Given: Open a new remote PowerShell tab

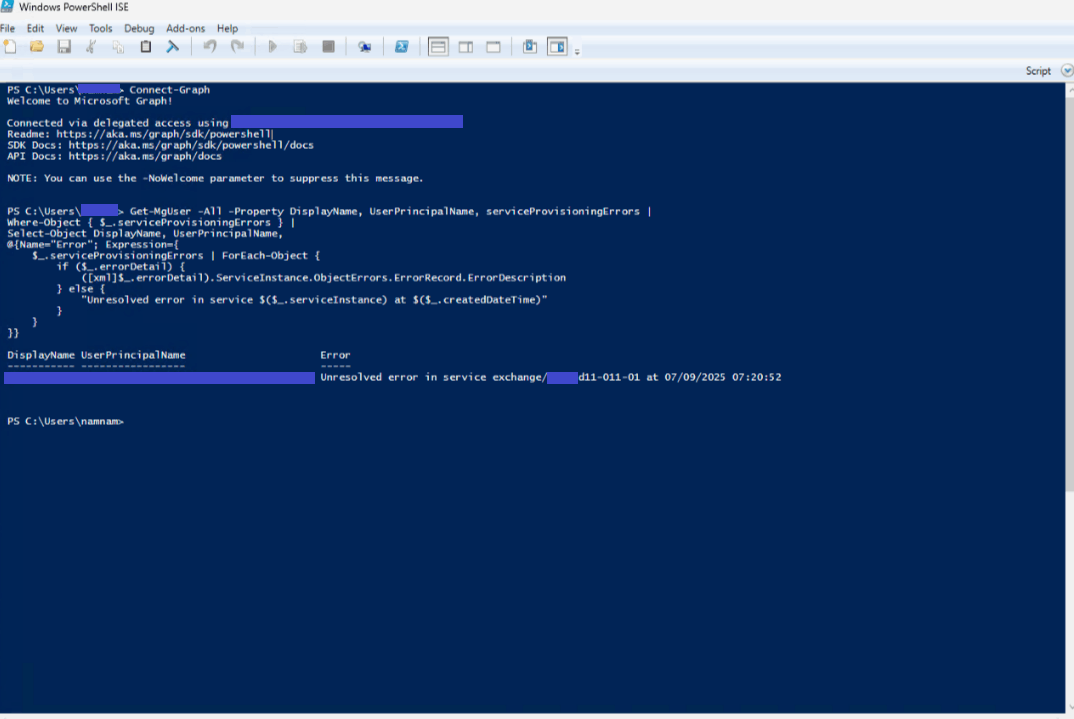Looking at the screenshot, I should [x=364, y=46].
